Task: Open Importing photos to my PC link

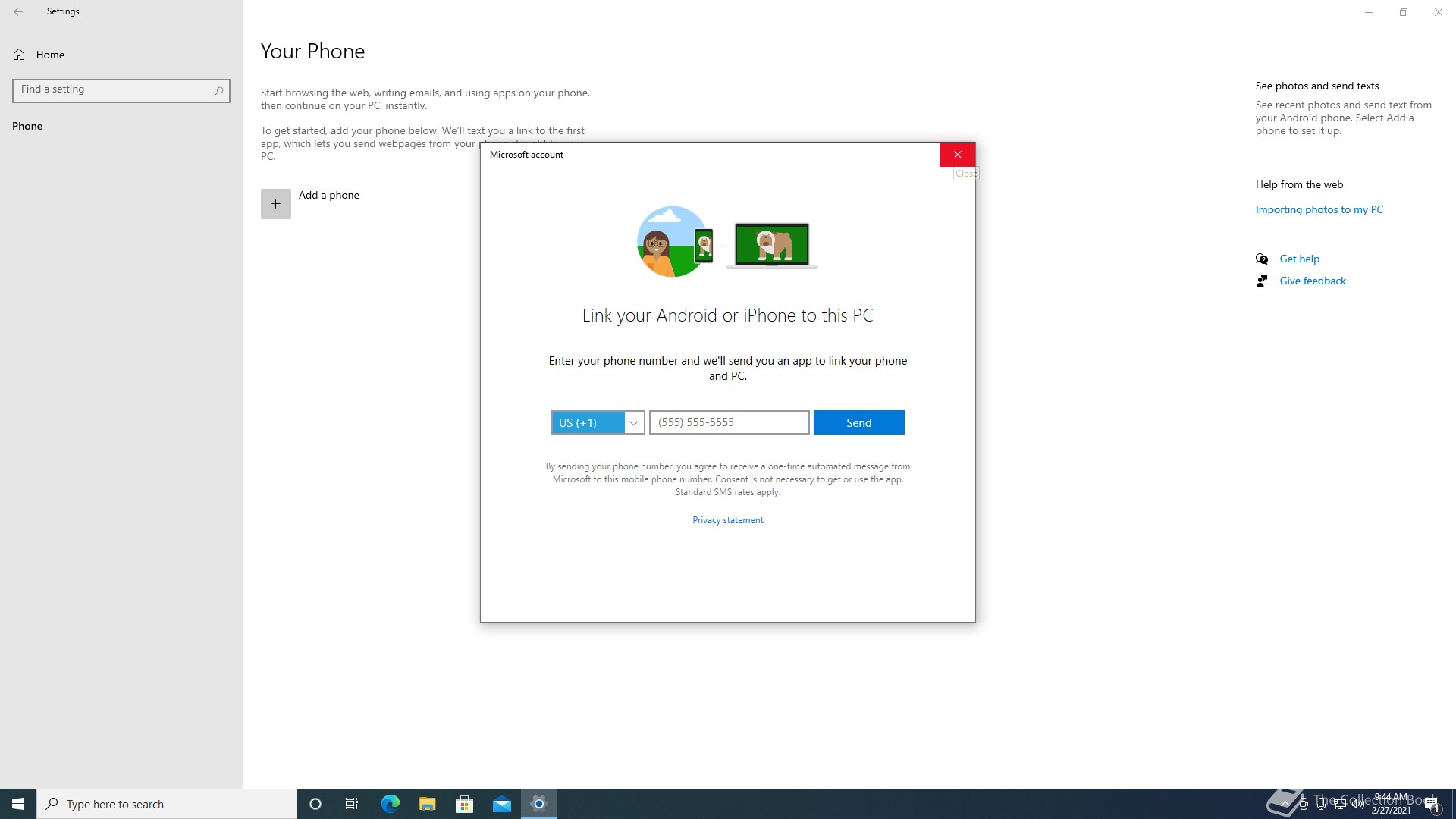Action: [1319, 210]
